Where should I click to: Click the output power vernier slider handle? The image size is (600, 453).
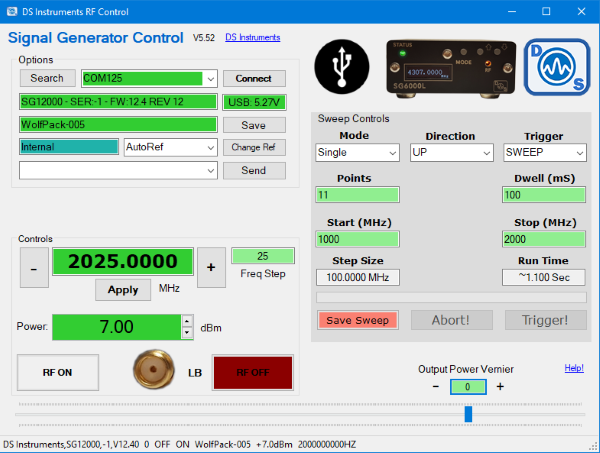[x=468, y=414]
